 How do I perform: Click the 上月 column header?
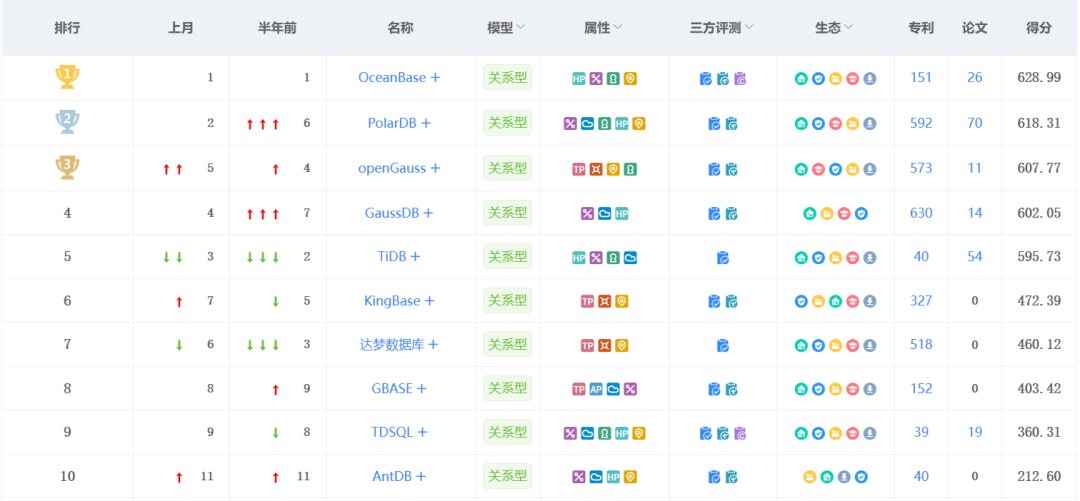click(180, 28)
